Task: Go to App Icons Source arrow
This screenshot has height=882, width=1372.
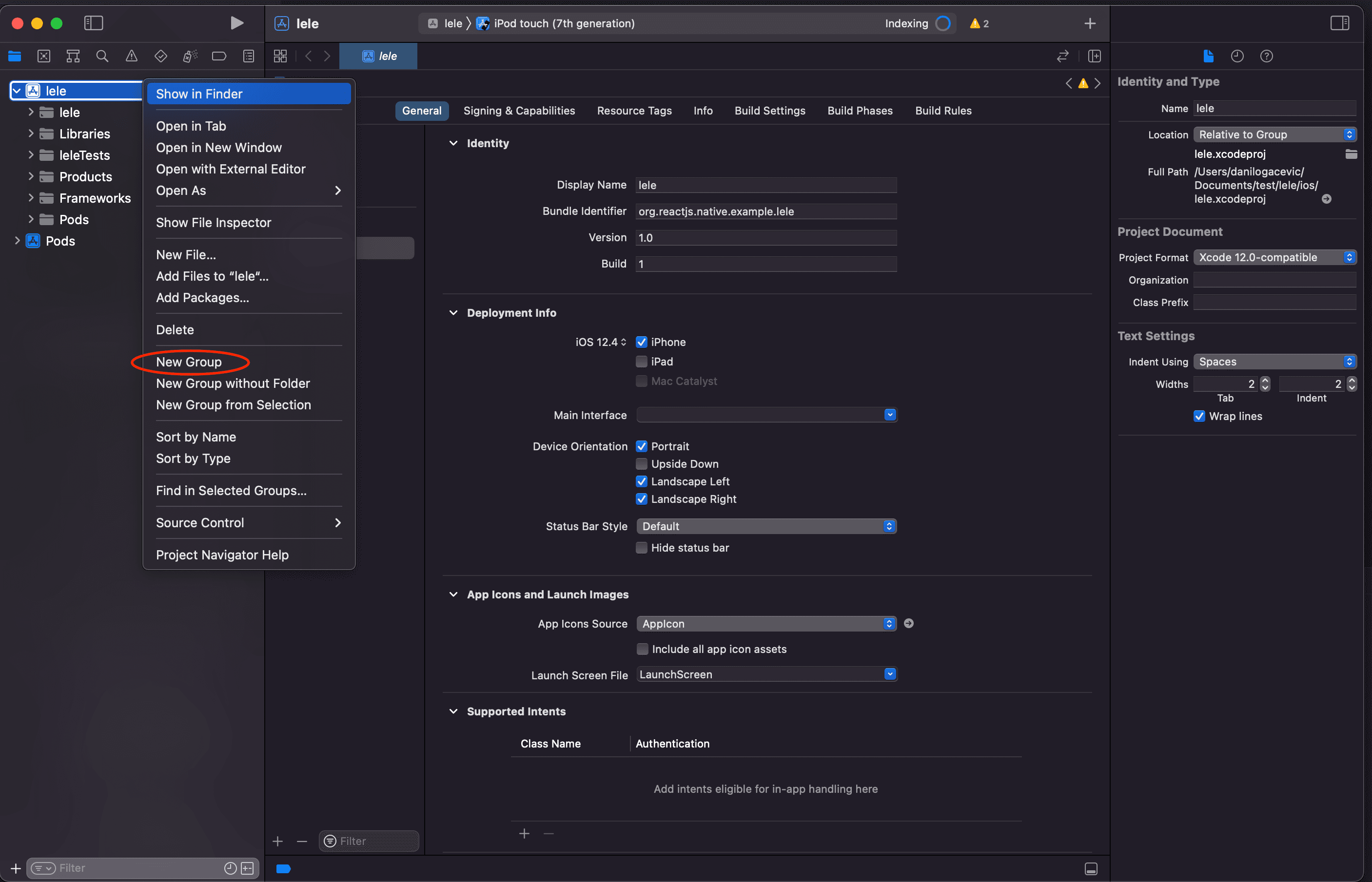Action: pos(908,623)
